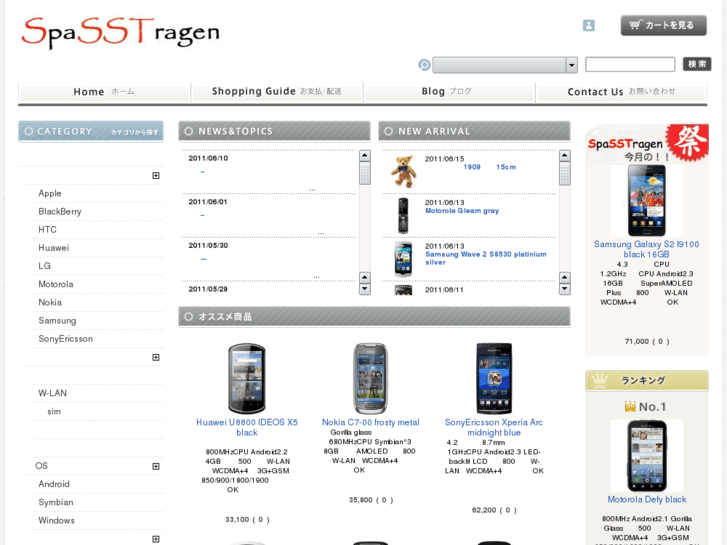The image size is (727, 545).
Task: Click the News & Topics scrollbar thumb
Action: click(365, 173)
